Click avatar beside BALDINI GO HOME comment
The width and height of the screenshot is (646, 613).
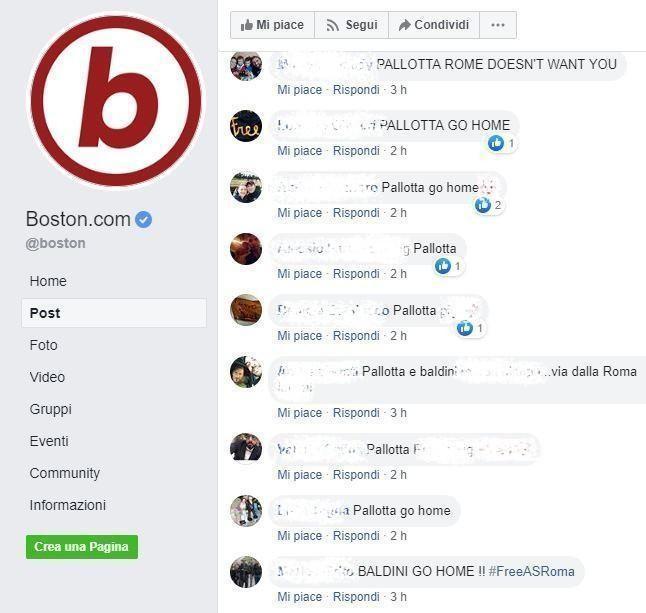point(246,572)
